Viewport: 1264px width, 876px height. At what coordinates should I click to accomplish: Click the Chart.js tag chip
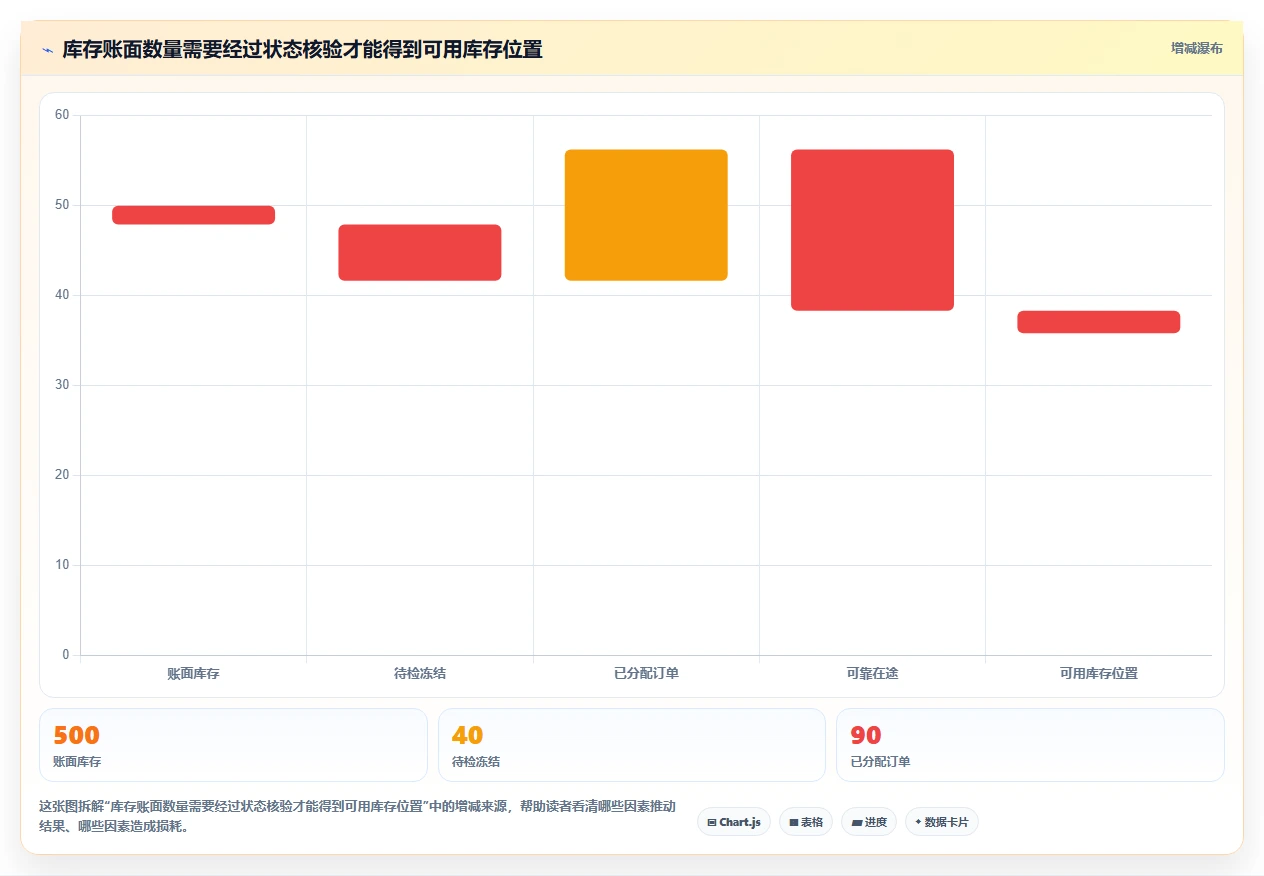tap(734, 822)
